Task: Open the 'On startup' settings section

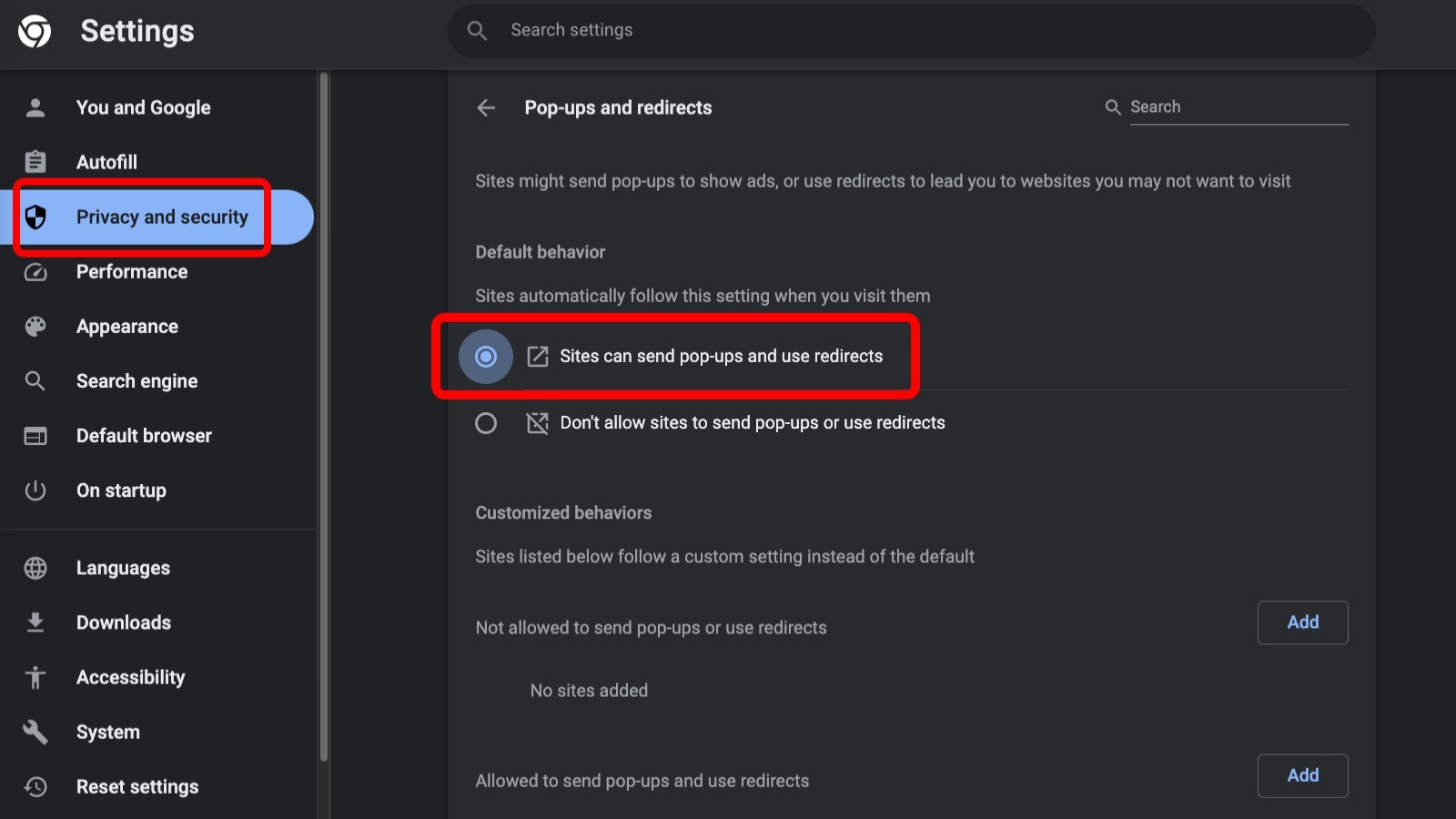Action: coord(121,490)
